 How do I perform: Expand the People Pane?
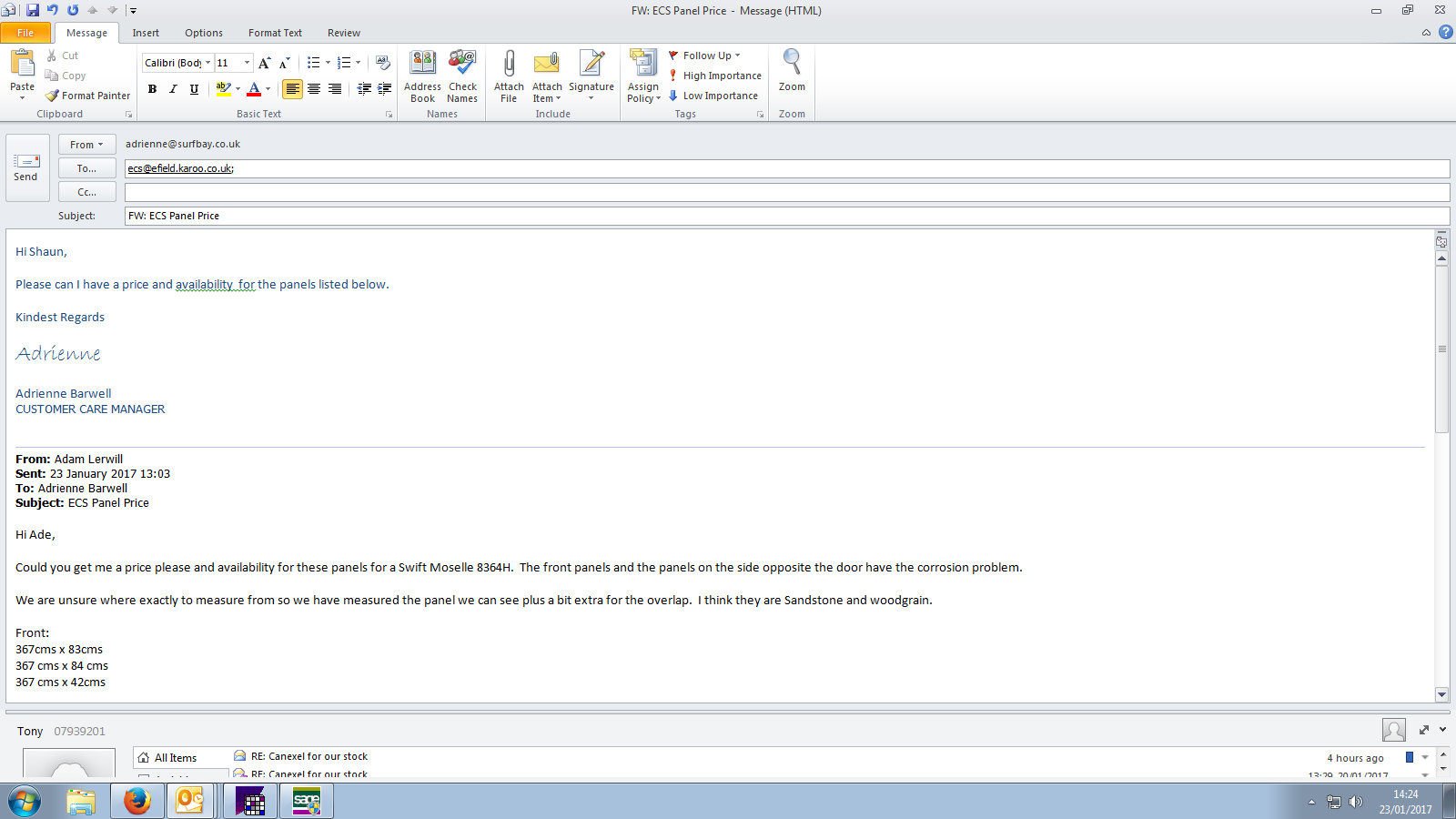click(x=1443, y=730)
